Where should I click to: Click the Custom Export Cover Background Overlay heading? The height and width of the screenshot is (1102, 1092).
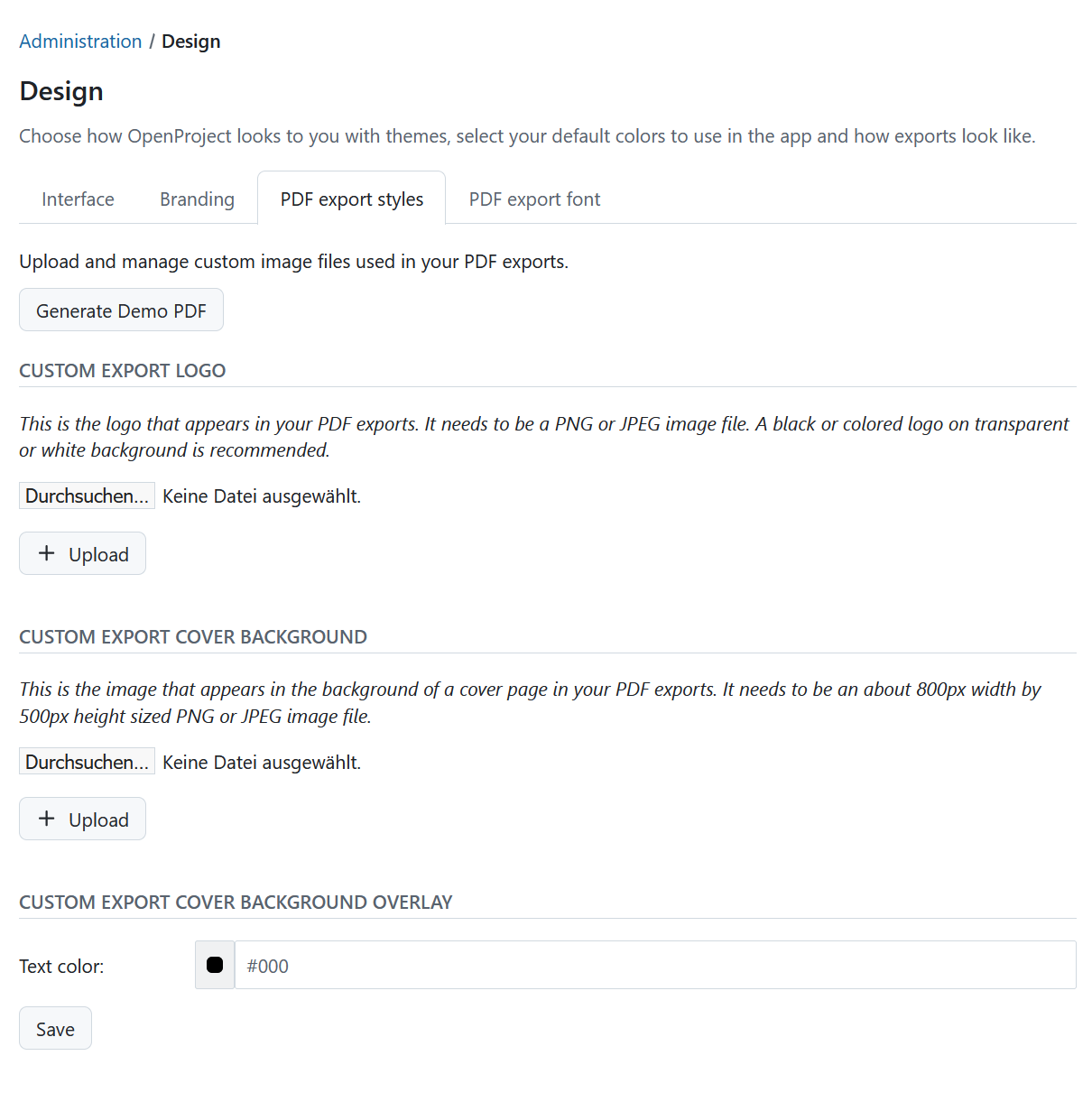click(x=236, y=902)
